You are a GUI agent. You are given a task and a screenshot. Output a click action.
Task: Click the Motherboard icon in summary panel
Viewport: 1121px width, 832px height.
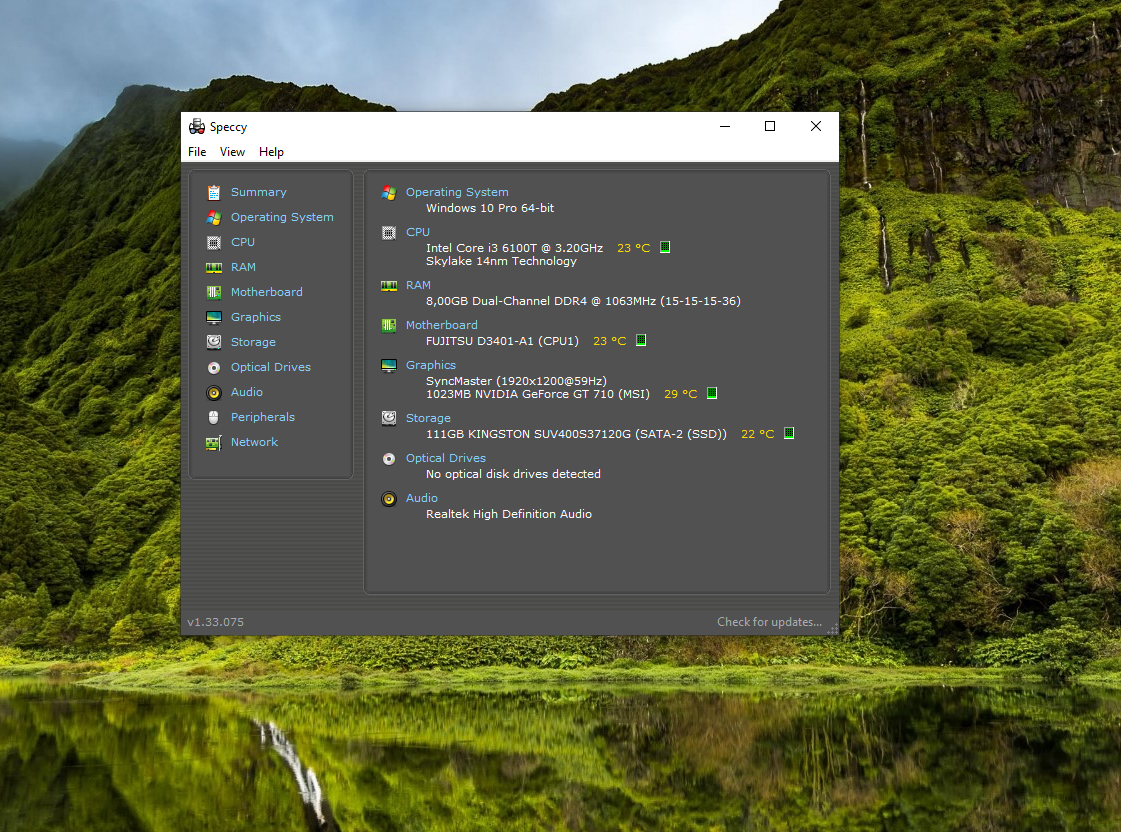click(389, 325)
